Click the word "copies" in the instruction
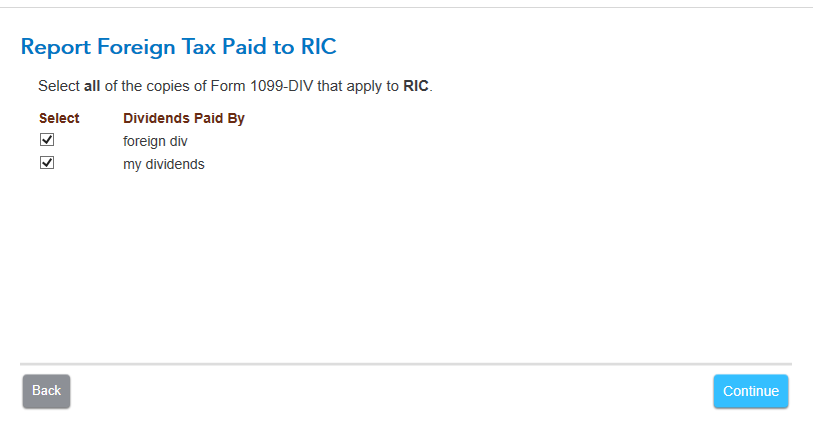The image size is (813, 438). click(169, 87)
